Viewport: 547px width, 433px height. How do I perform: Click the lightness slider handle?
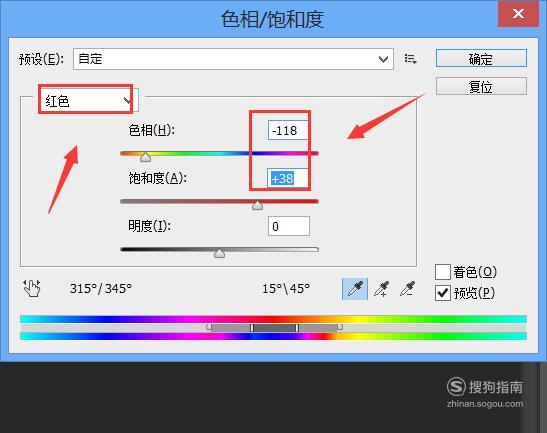tap(219, 253)
